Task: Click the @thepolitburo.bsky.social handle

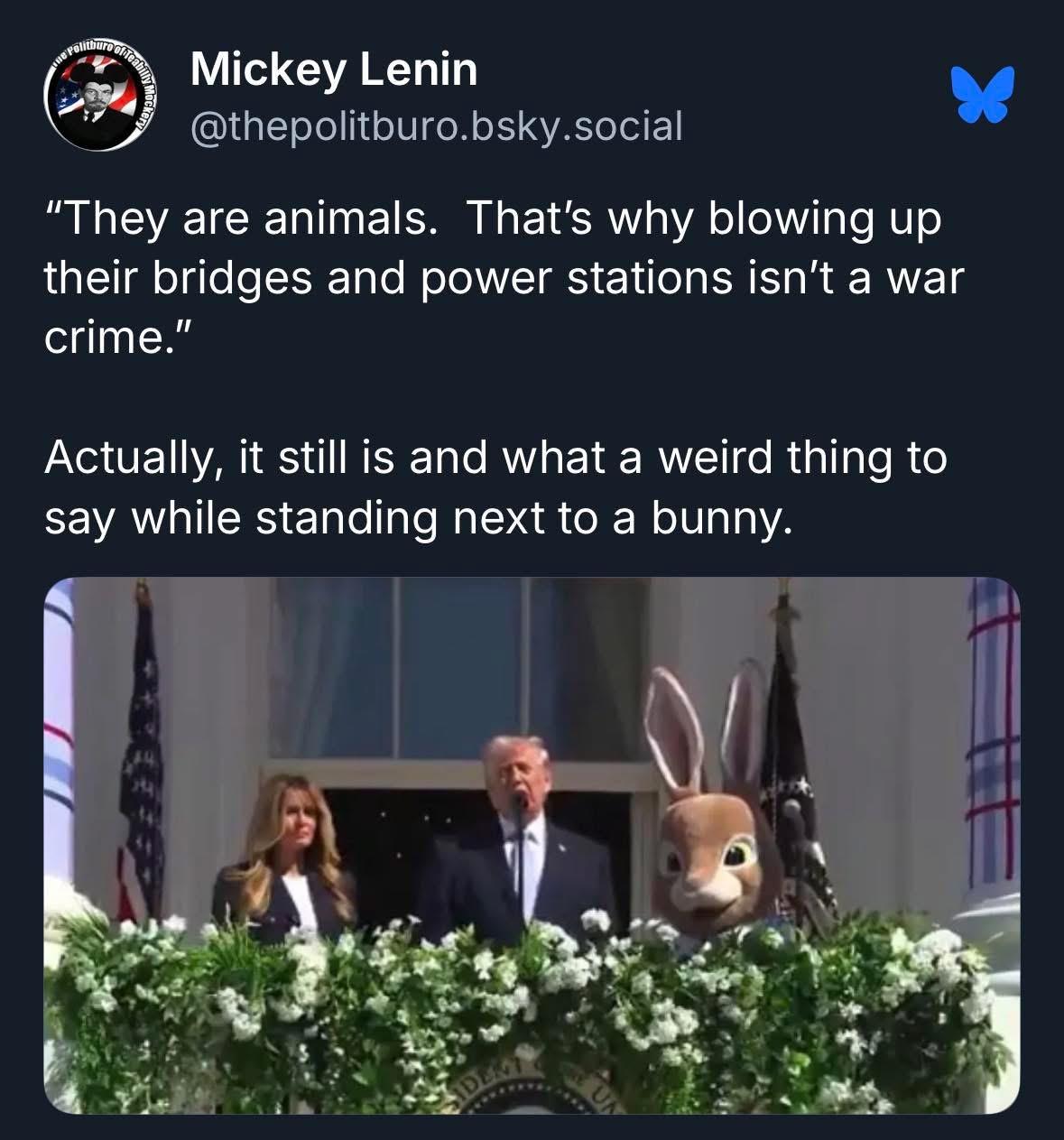Action: (x=437, y=127)
